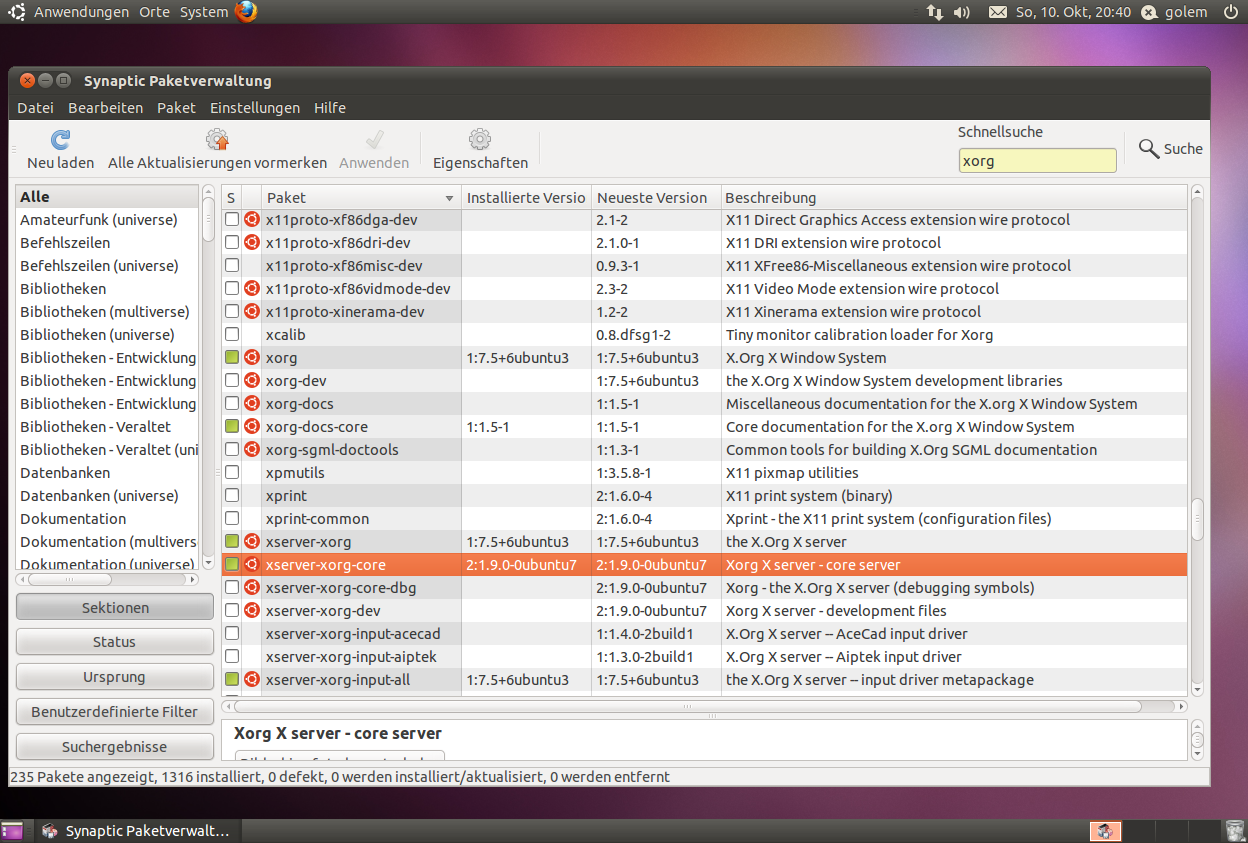Click package list vertical scrollbar thumb
Viewport: 1248px width, 843px height.
1197,520
